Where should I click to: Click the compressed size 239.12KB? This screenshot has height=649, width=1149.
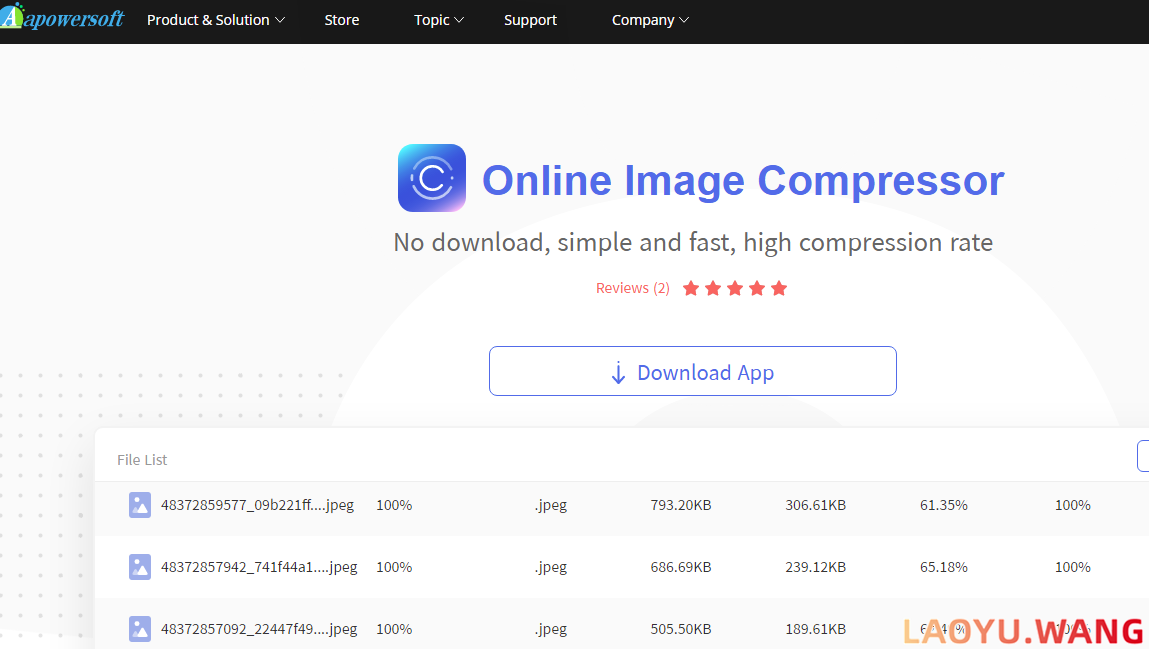click(x=816, y=567)
